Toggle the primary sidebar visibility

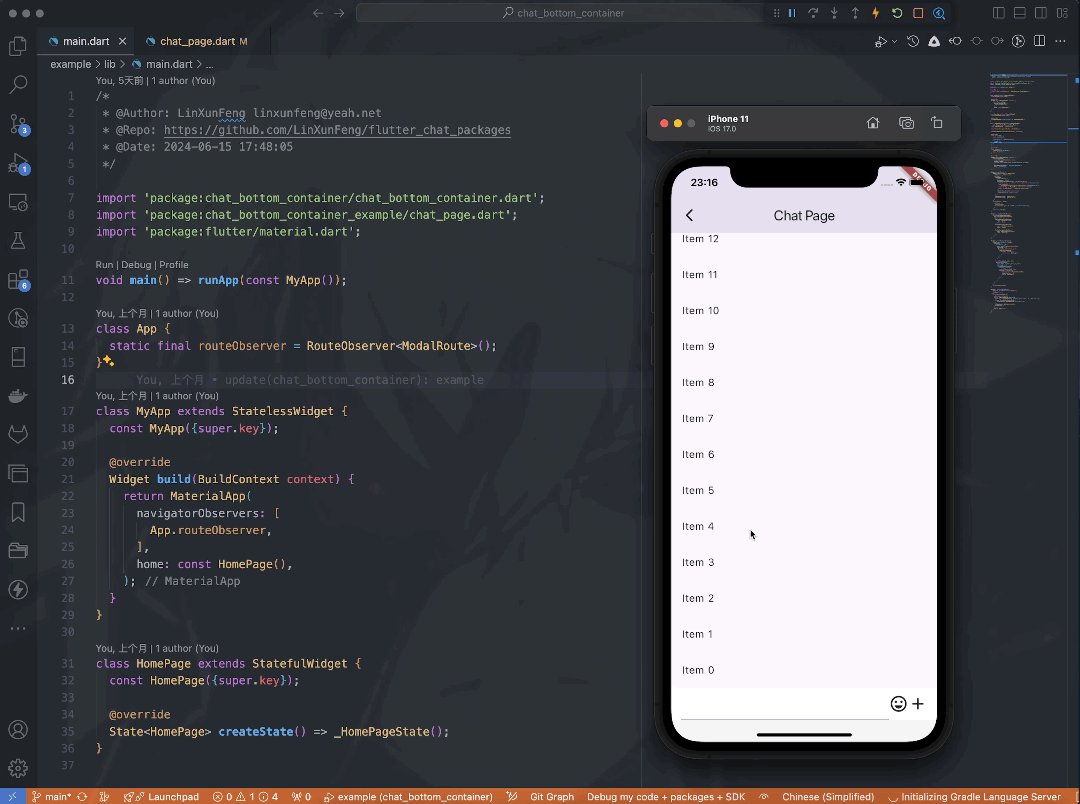[999, 12]
